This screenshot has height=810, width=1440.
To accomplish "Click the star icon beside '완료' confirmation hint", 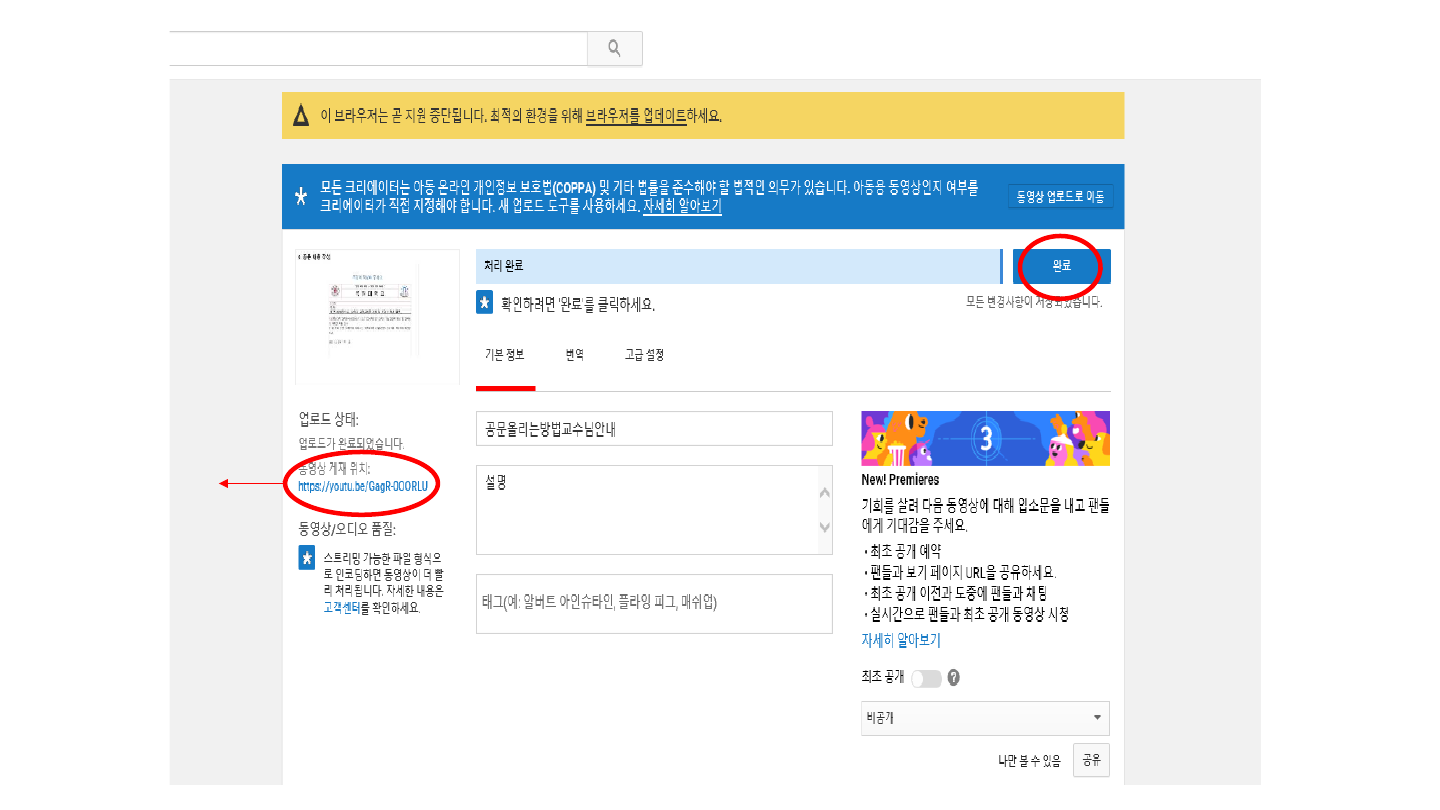I will click(484, 303).
